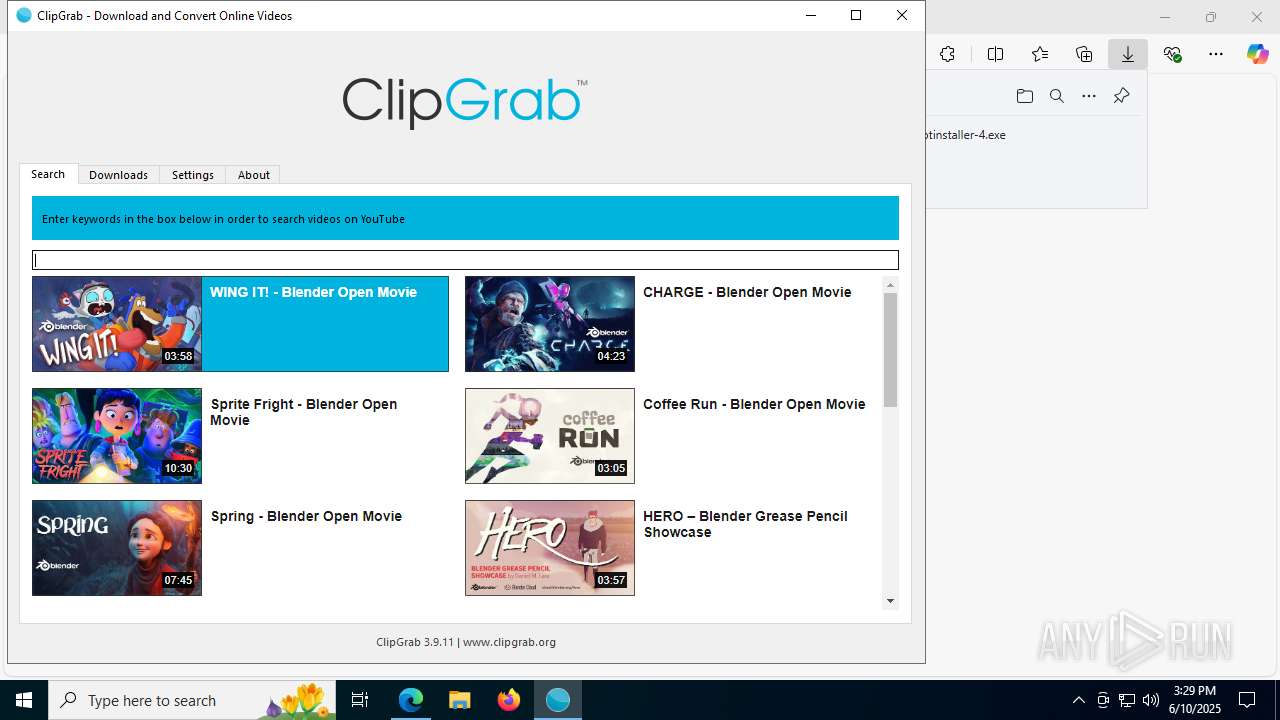Click 'Spring - Blender Open Movie' title
Image resolution: width=1280 pixels, height=720 pixels.
coord(306,516)
